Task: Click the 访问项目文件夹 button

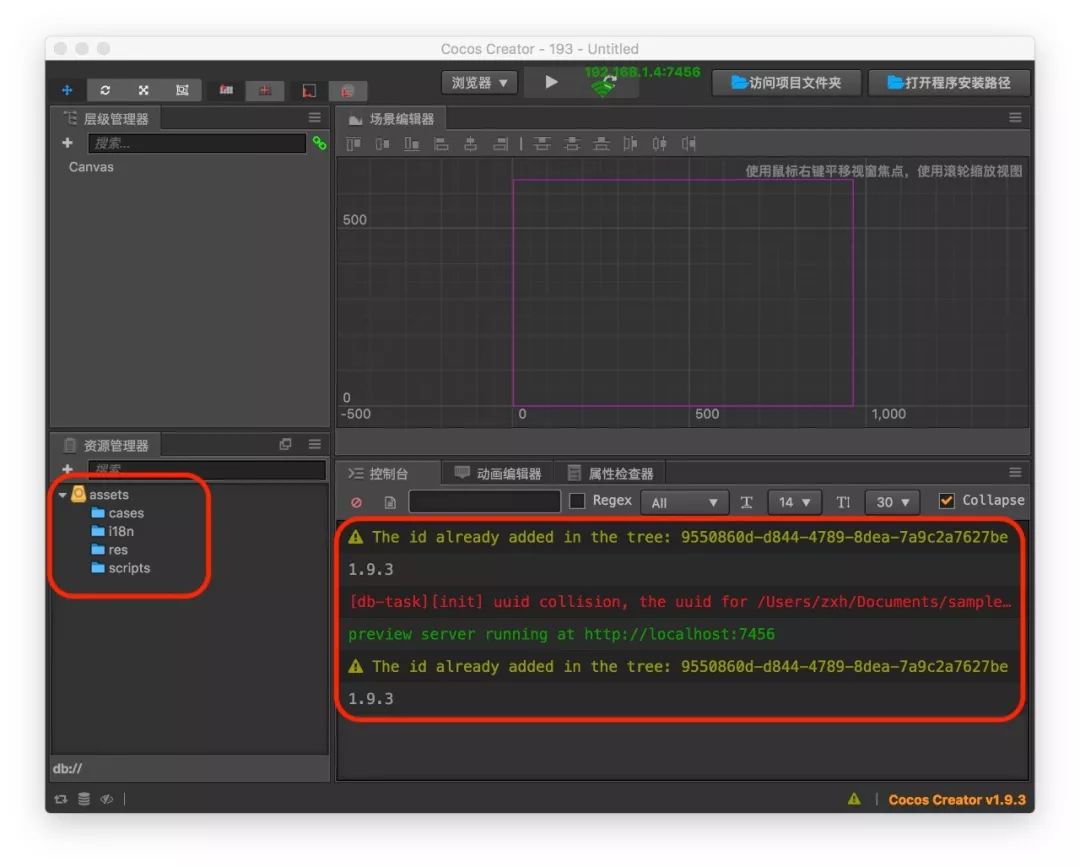Action: click(786, 83)
